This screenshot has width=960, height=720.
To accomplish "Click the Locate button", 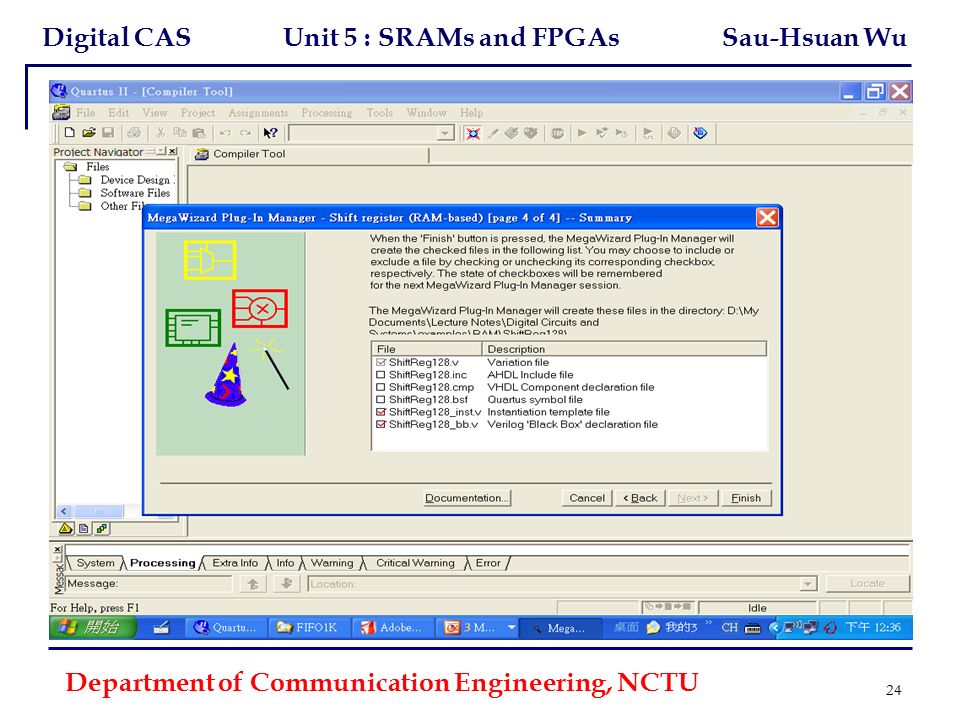I will pos(867,583).
